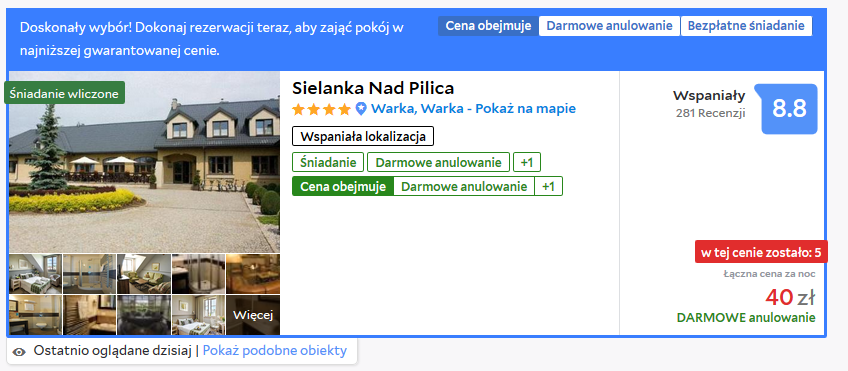Screen dimensions: 848x371
Task: Click the map pin icon beside Warka
Action: tap(361, 109)
